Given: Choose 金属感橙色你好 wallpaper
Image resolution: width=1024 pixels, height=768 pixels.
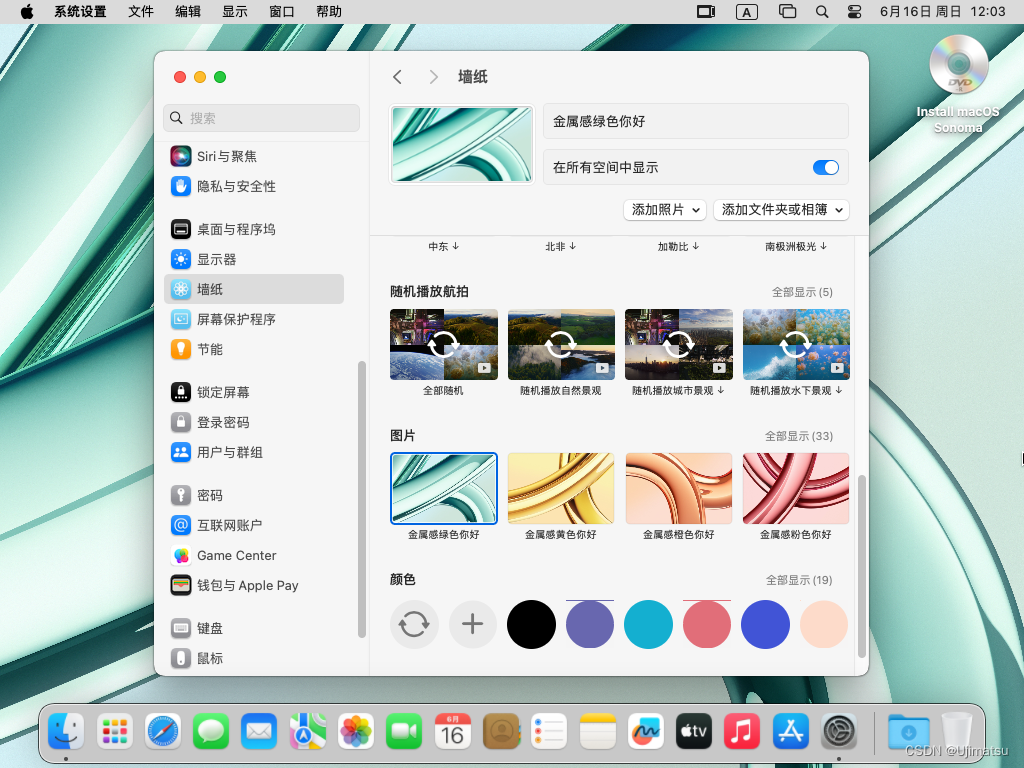Looking at the screenshot, I should coord(679,488).
